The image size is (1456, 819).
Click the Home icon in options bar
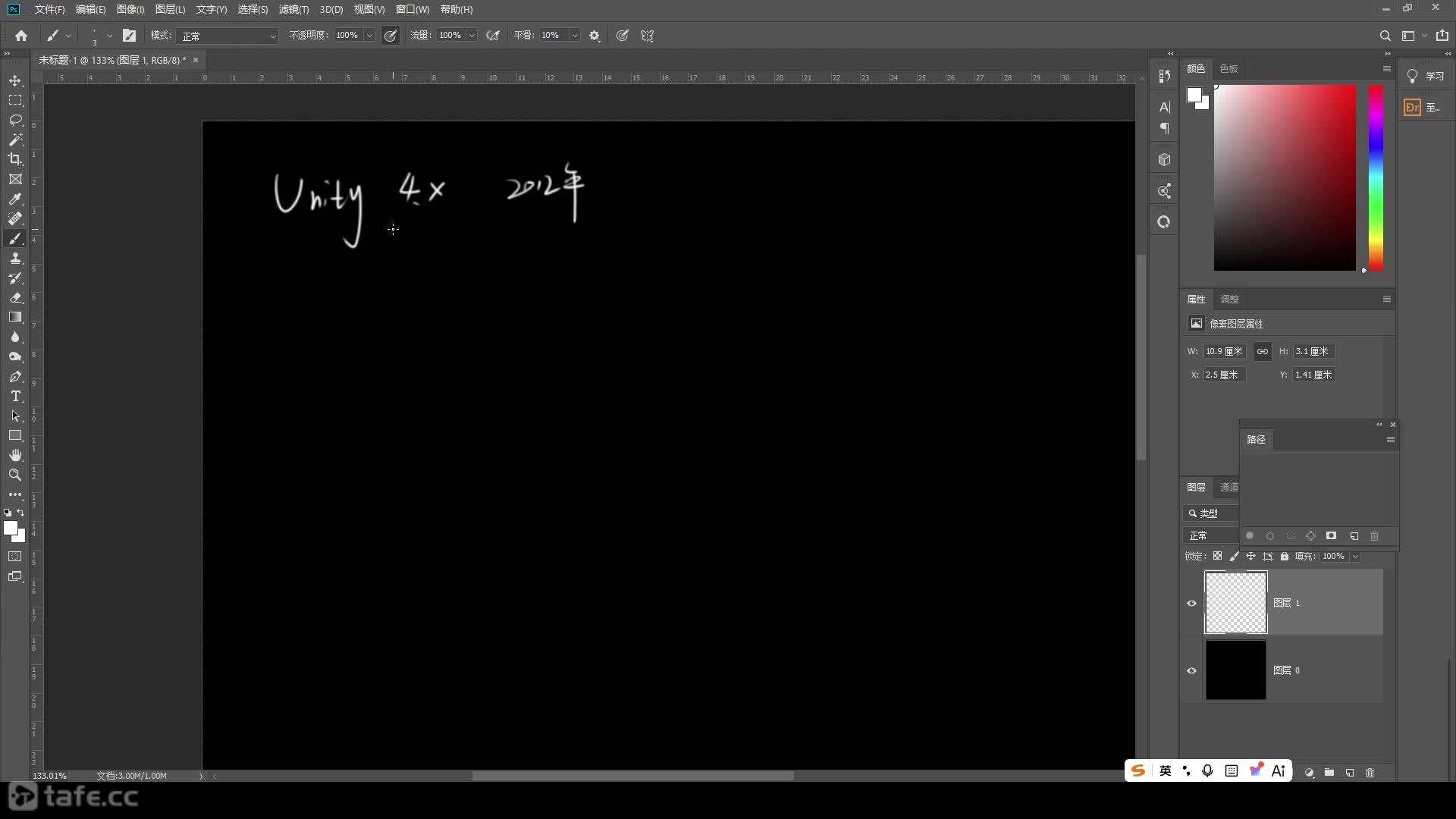pyautogui.click(x=21, y=36)
